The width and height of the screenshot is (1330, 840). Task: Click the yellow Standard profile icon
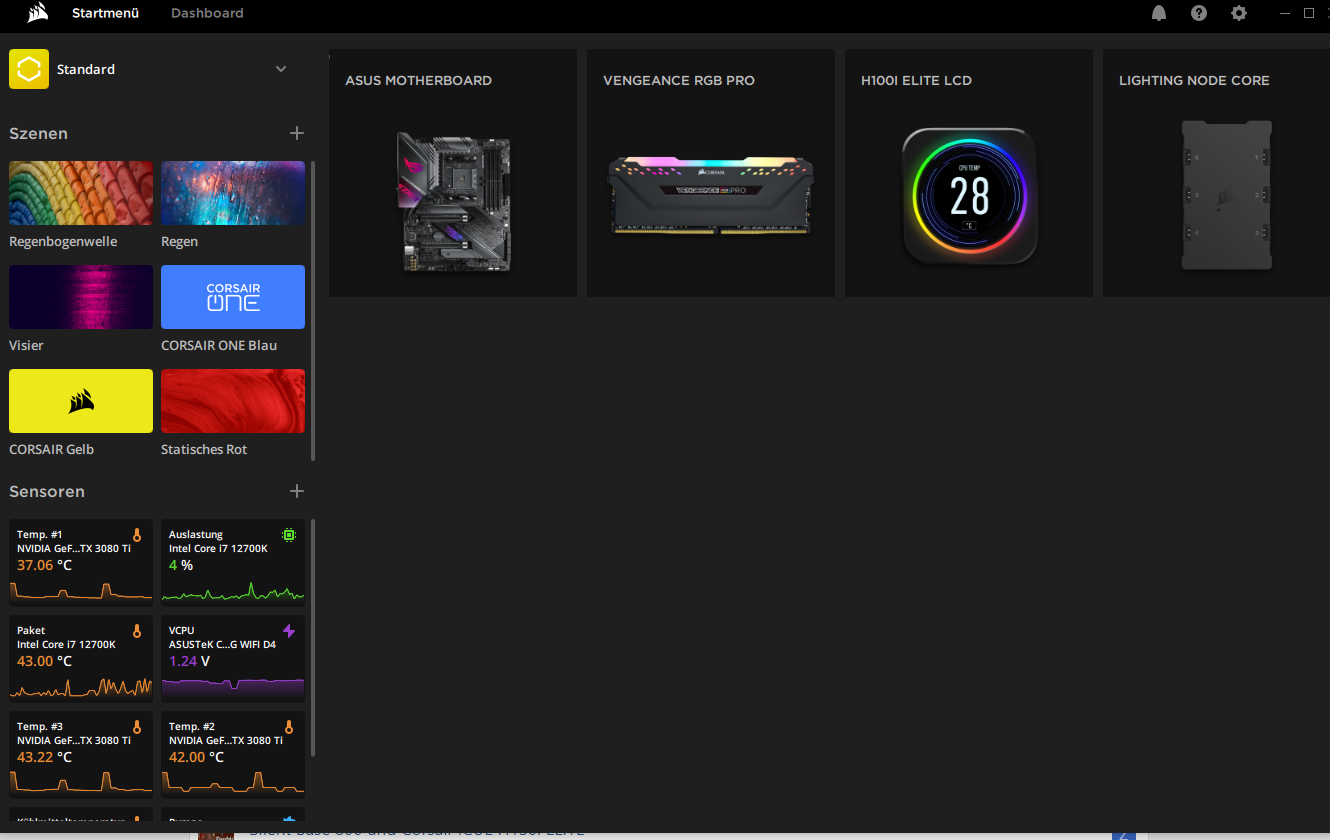[29, 69]
